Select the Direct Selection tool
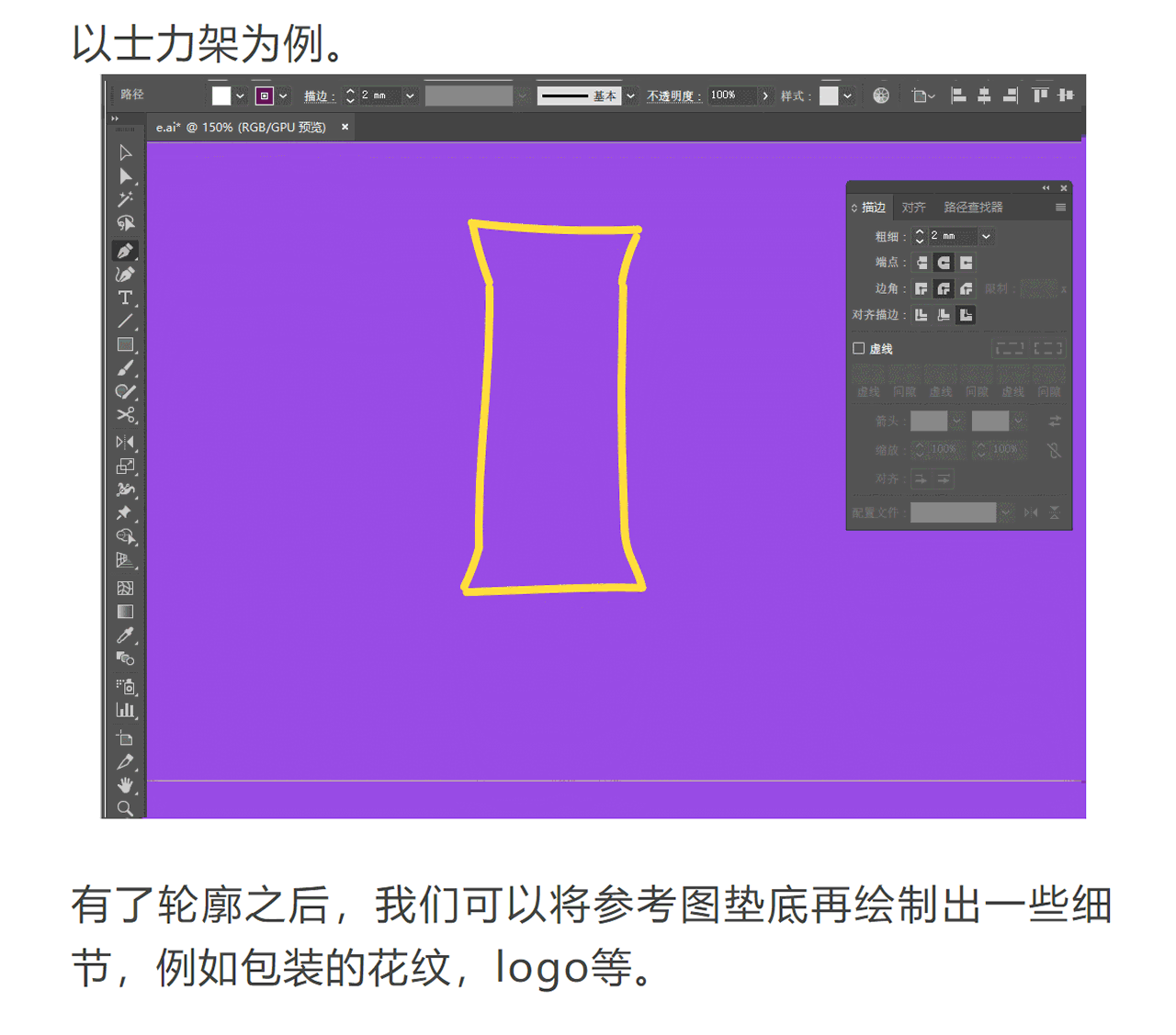Screen dimensions: 1176x1035 pyautogui.click(x=126, y=176)
